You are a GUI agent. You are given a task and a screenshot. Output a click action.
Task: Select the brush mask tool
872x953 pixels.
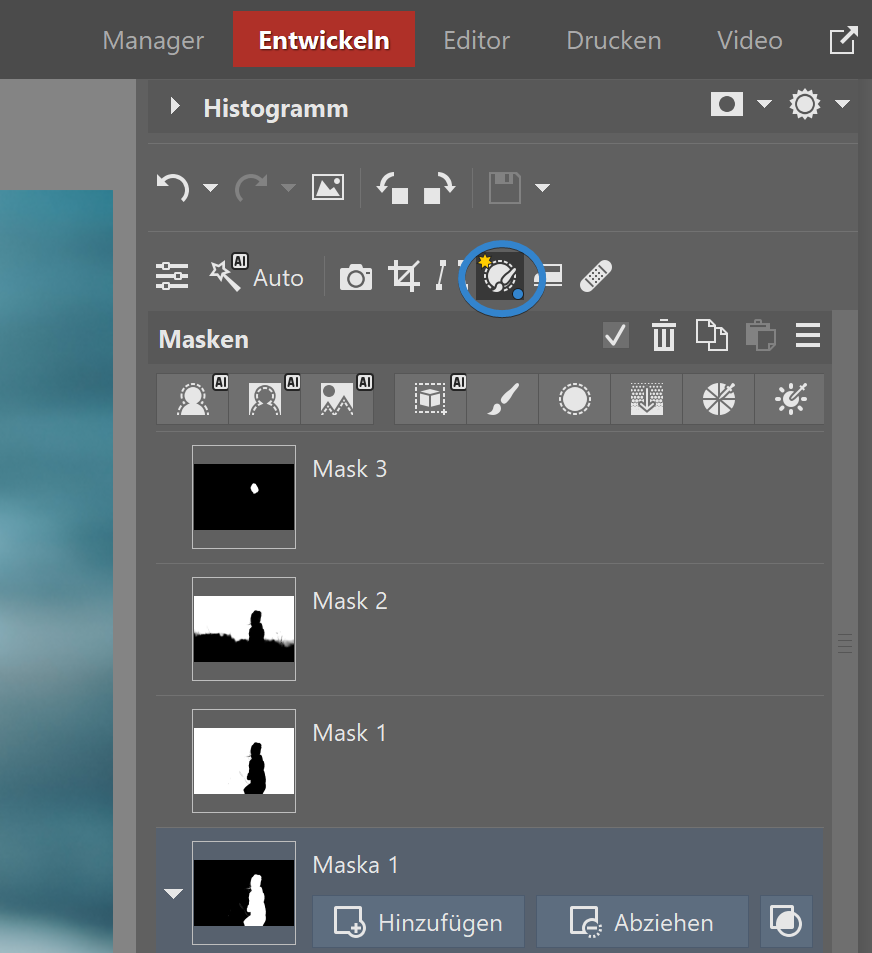502,399
